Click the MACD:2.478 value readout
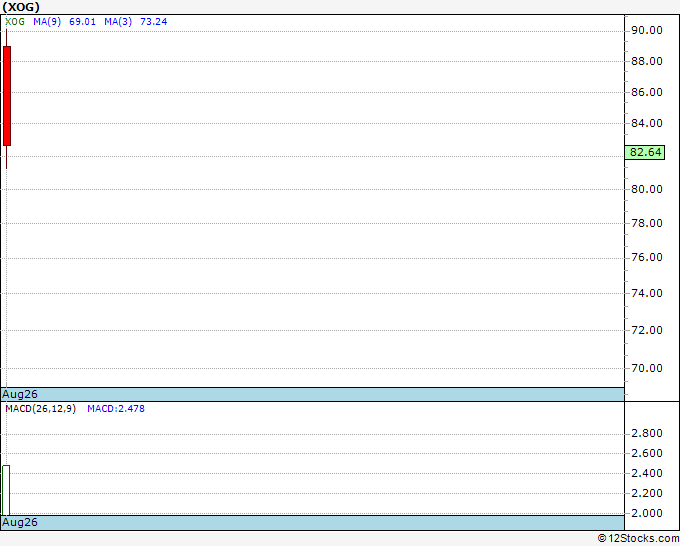680x546 pixels. 116,409
